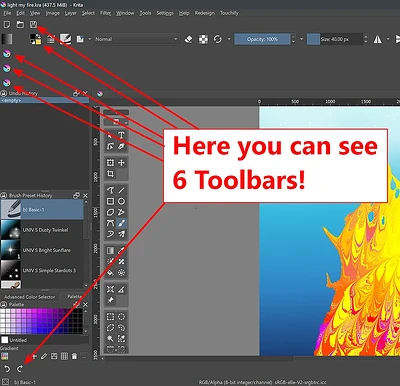Select the Assistant tool
The height and width of the screenshot is (386, 400).
[x=110, y=289]
